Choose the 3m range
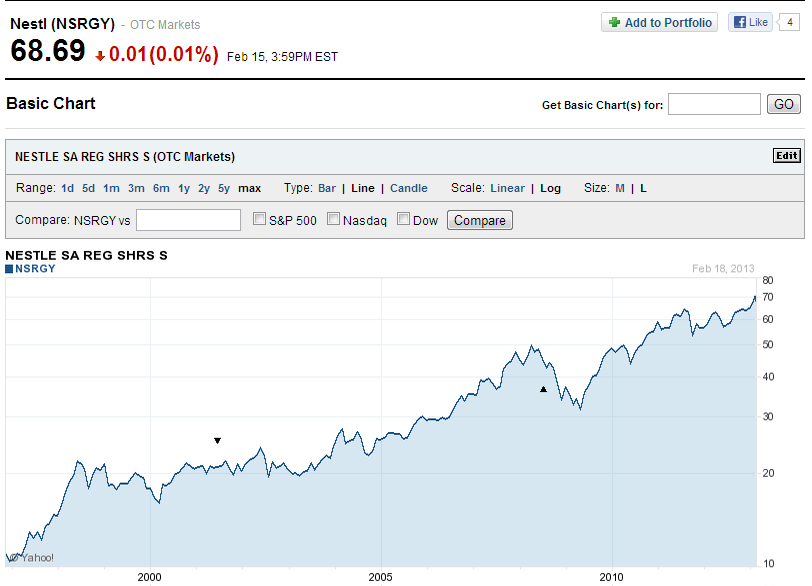Image resolution: width=812 pixels, height=586 pixels. [x=136, y=188]
